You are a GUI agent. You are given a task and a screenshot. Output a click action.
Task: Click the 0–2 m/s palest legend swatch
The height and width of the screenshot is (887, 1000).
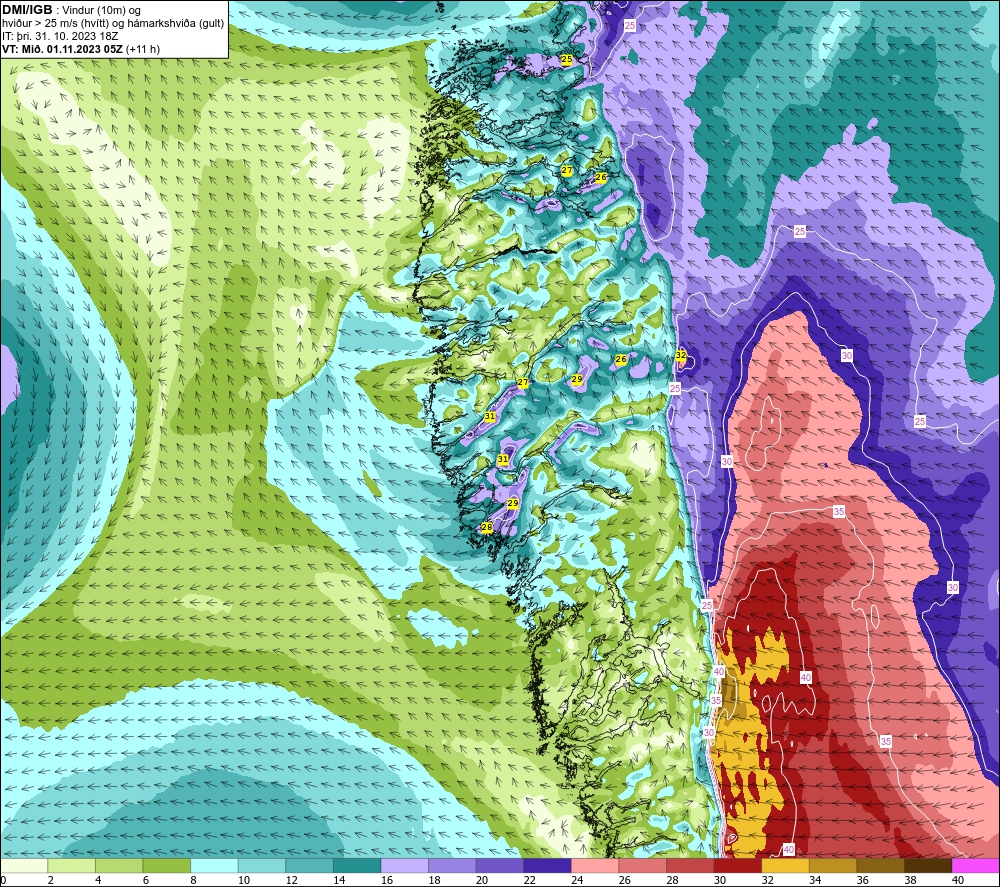click(24, 865)
